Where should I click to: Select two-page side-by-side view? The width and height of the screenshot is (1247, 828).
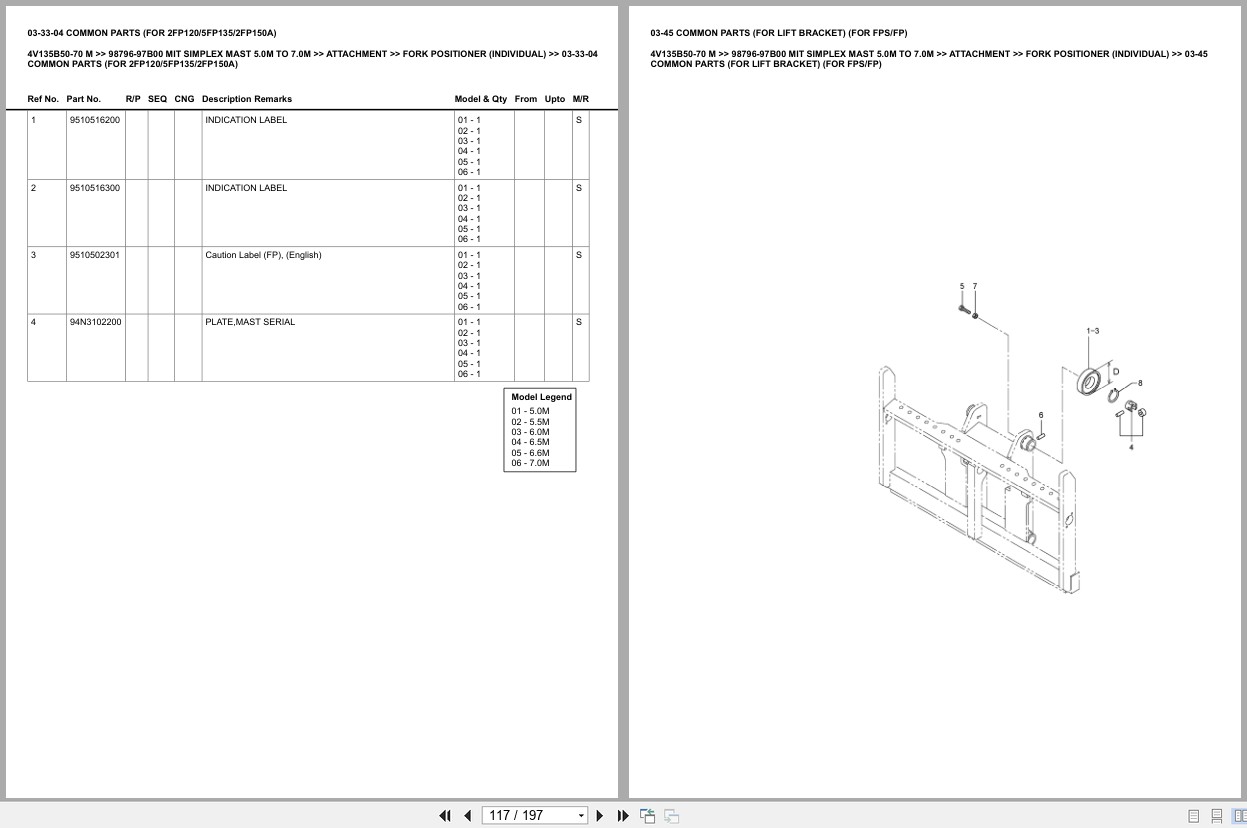tap(1240, 816)
